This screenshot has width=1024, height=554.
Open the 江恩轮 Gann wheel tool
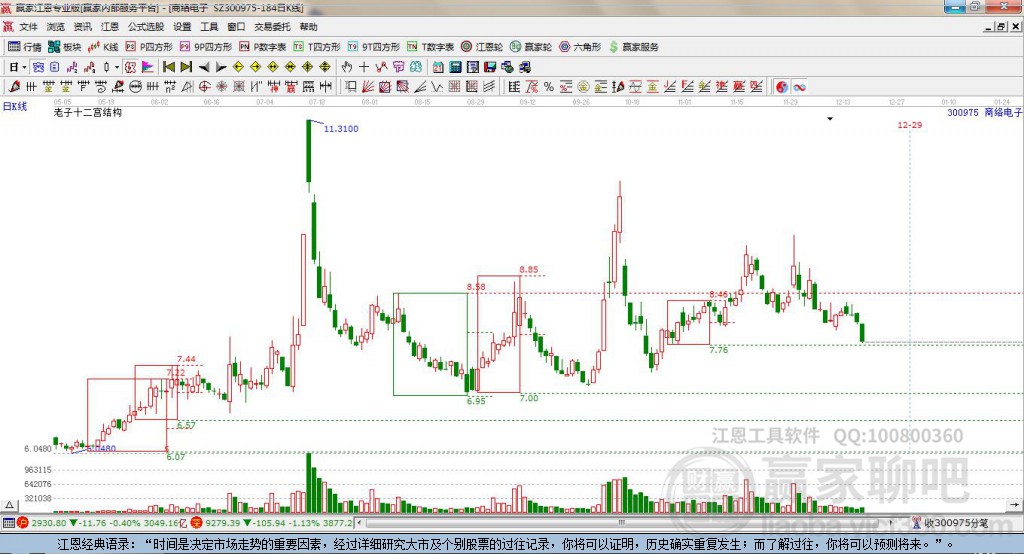click(x=482, y=47)
